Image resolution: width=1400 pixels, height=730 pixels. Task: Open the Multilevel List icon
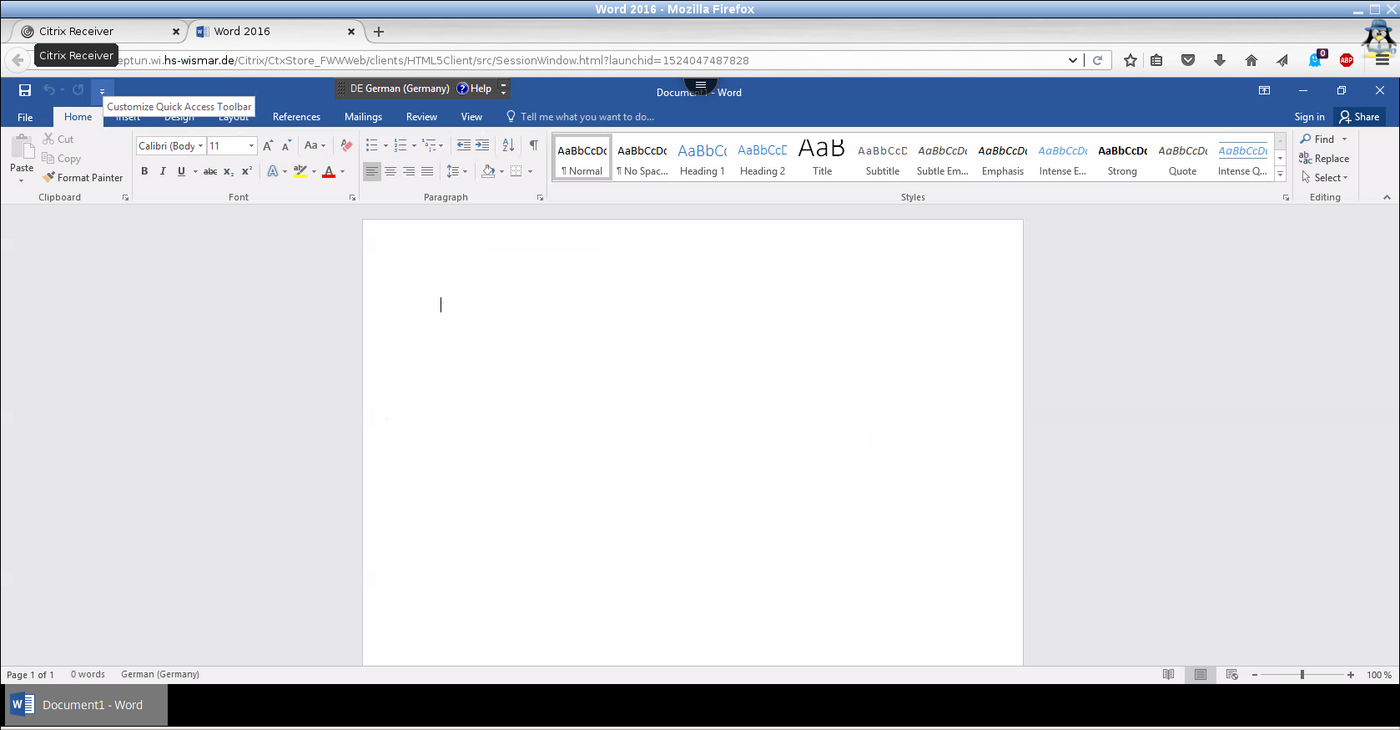coord(428,146)
